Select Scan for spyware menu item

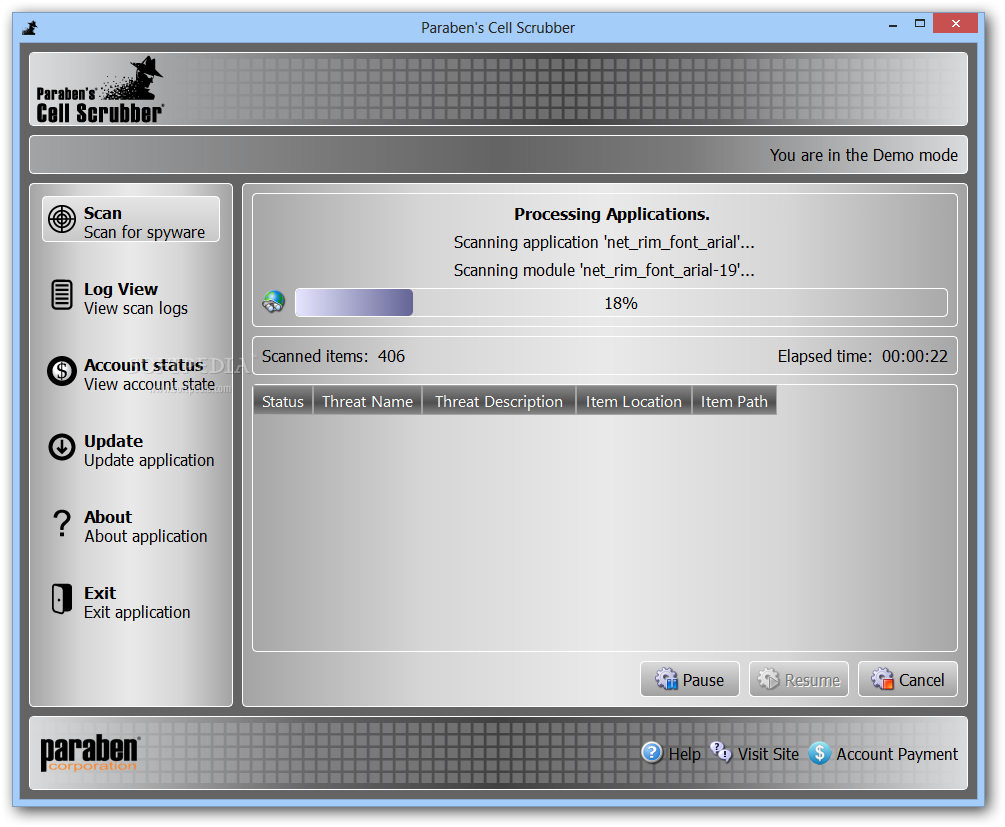click(x=131, y=220)
